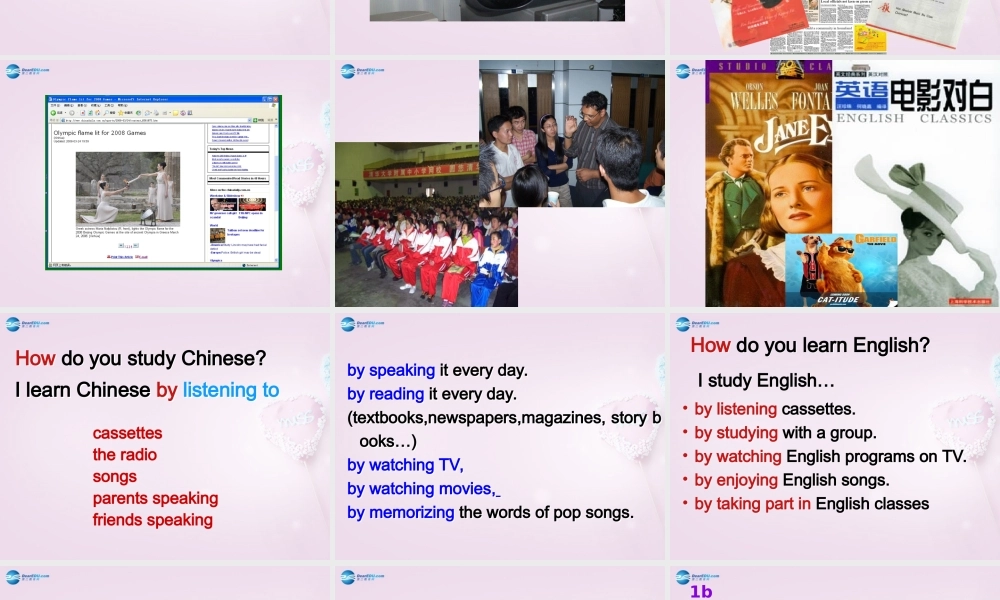Open Mail using the envelope toolbar icon

[147, 113]
